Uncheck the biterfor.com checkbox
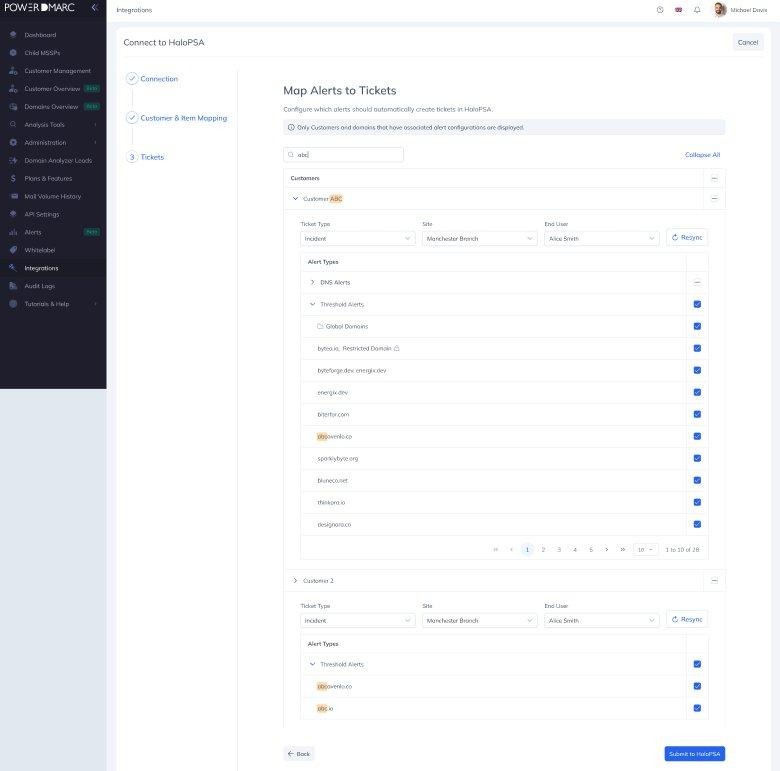The image size is (780, 771). coord(697,414)
